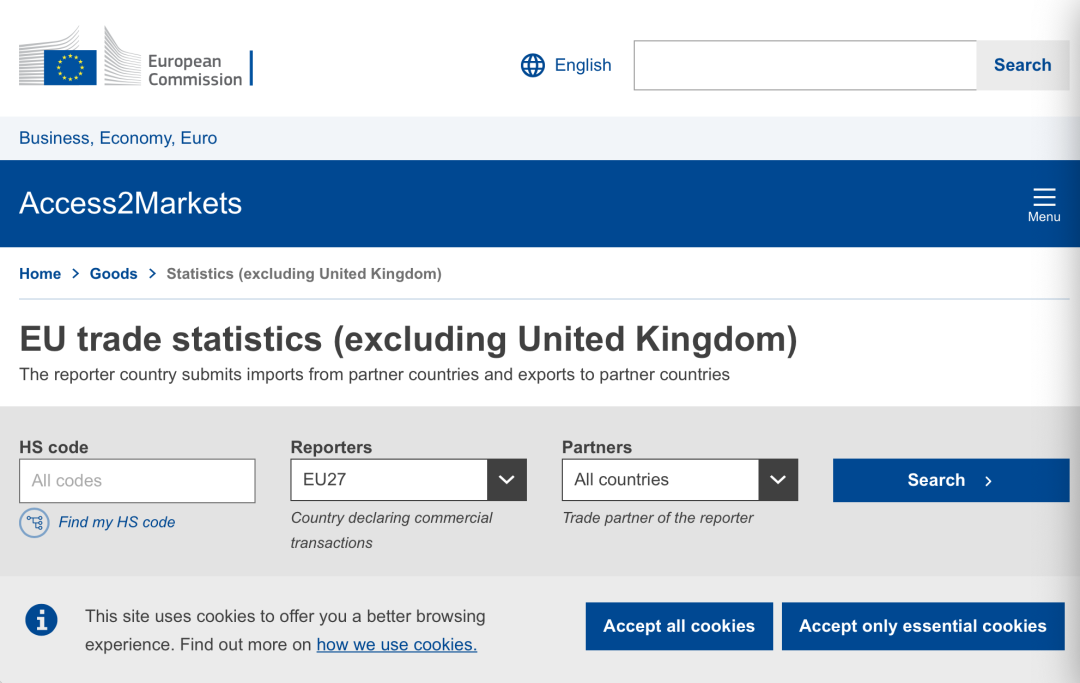Click the cookie notice info icon
Image resolution: width=1080 pixels, height=683 pixels.
pyautogui.click(x=41, y=620)
